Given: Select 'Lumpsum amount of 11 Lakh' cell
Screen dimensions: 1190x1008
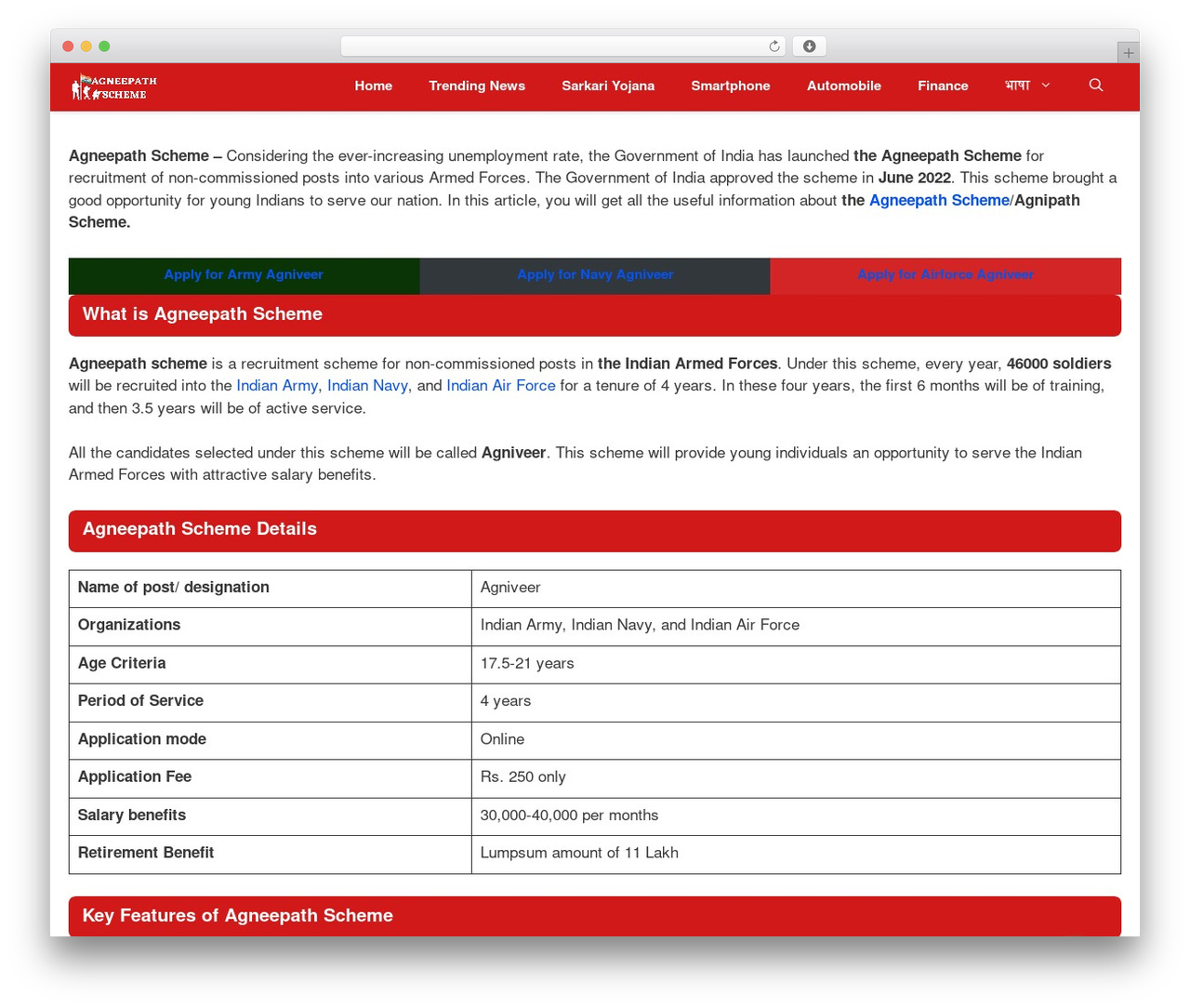Looking at the screenshot, I should (x=796, y=854).
